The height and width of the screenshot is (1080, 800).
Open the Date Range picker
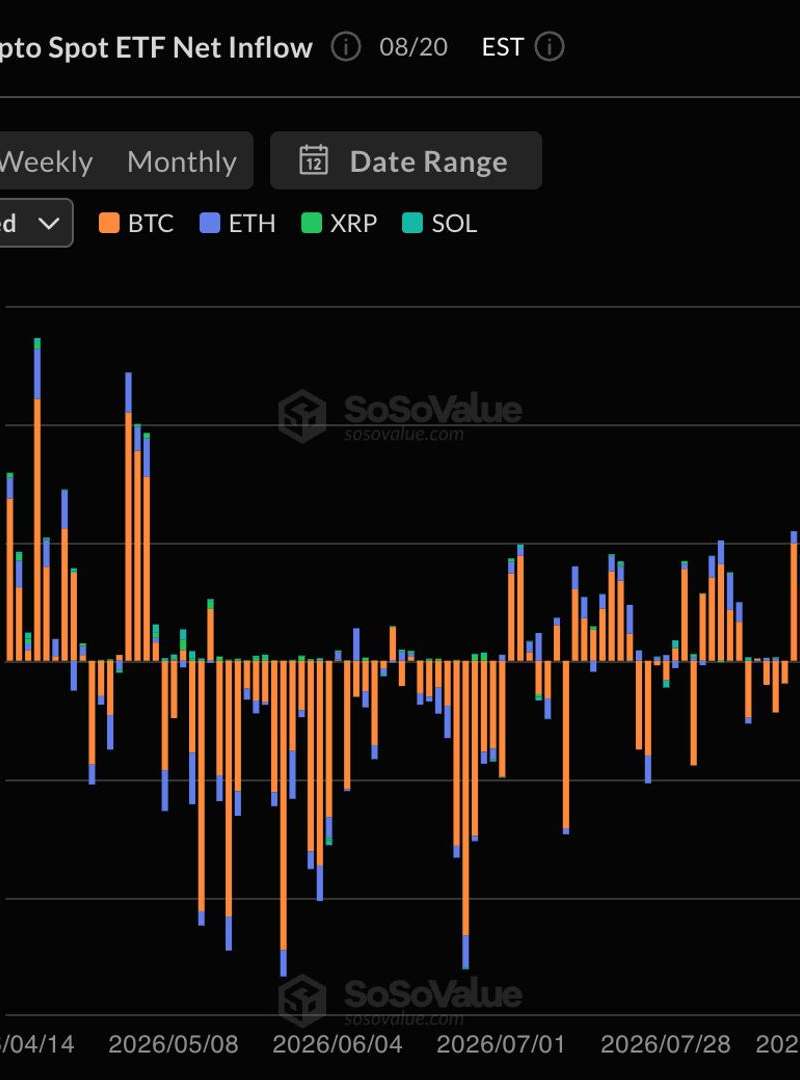click(x=406, y=160)
